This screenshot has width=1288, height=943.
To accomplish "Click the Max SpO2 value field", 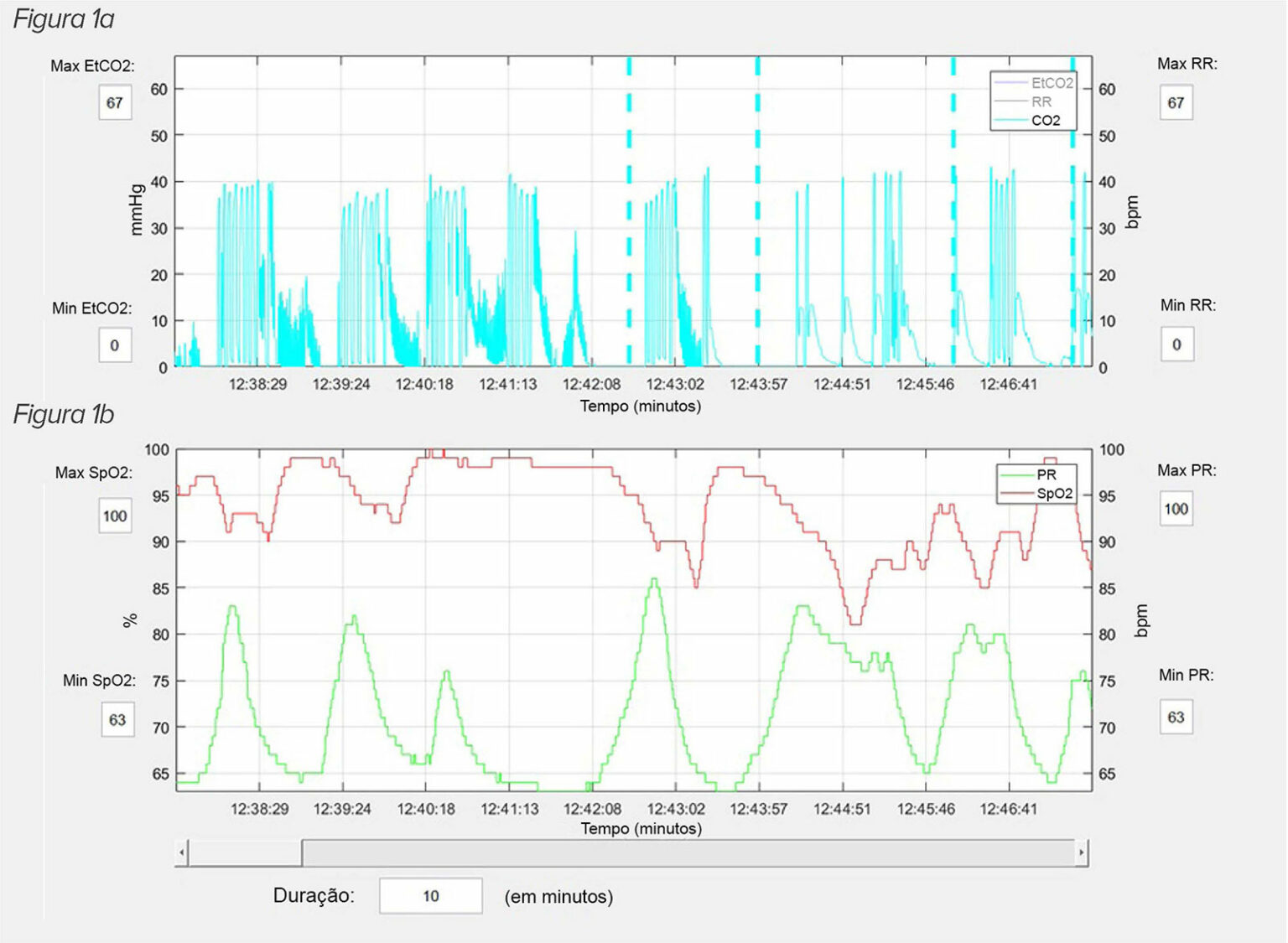I will point(115,516).
